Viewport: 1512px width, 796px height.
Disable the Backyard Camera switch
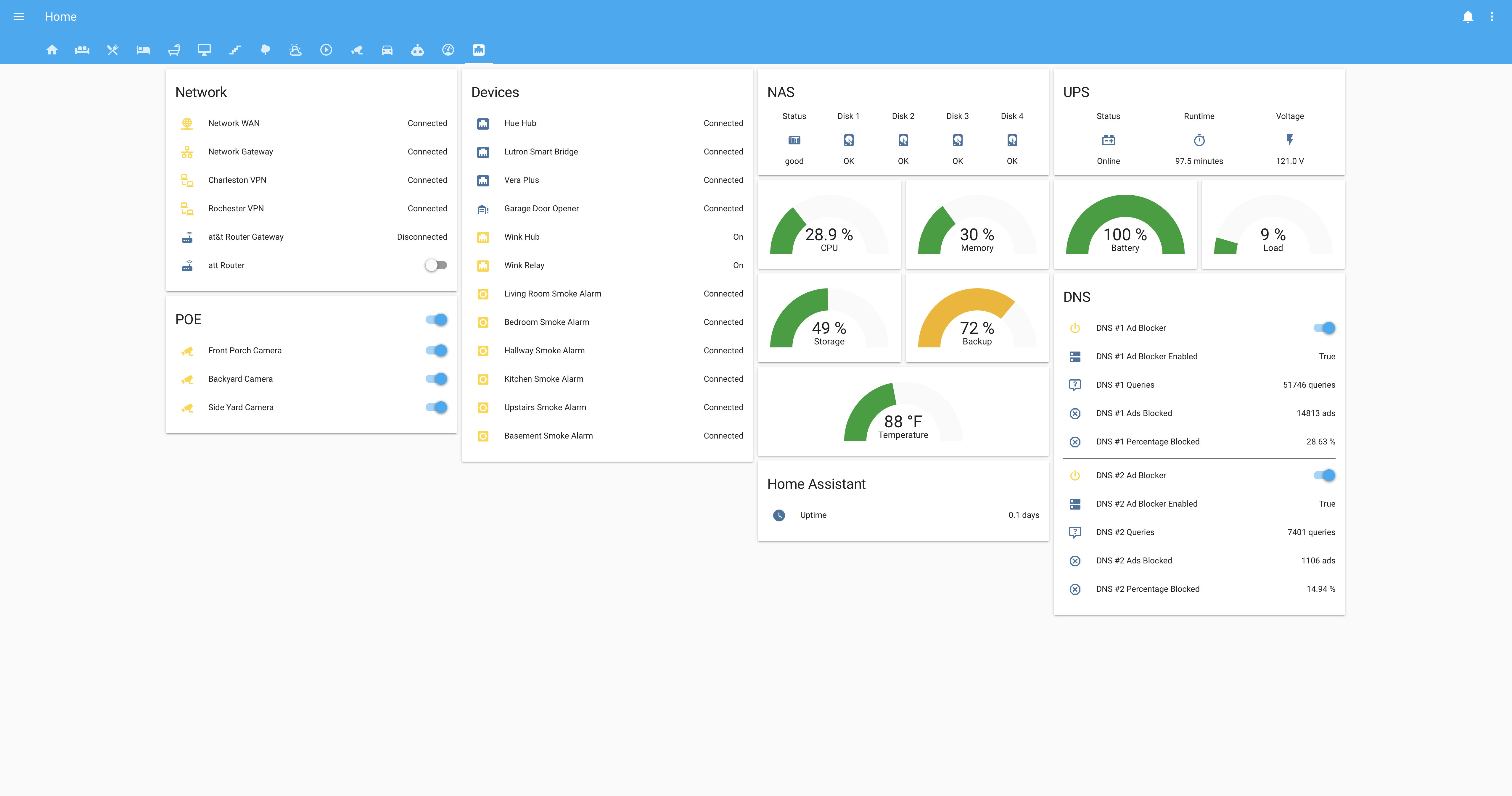click(x=436, y=379)
